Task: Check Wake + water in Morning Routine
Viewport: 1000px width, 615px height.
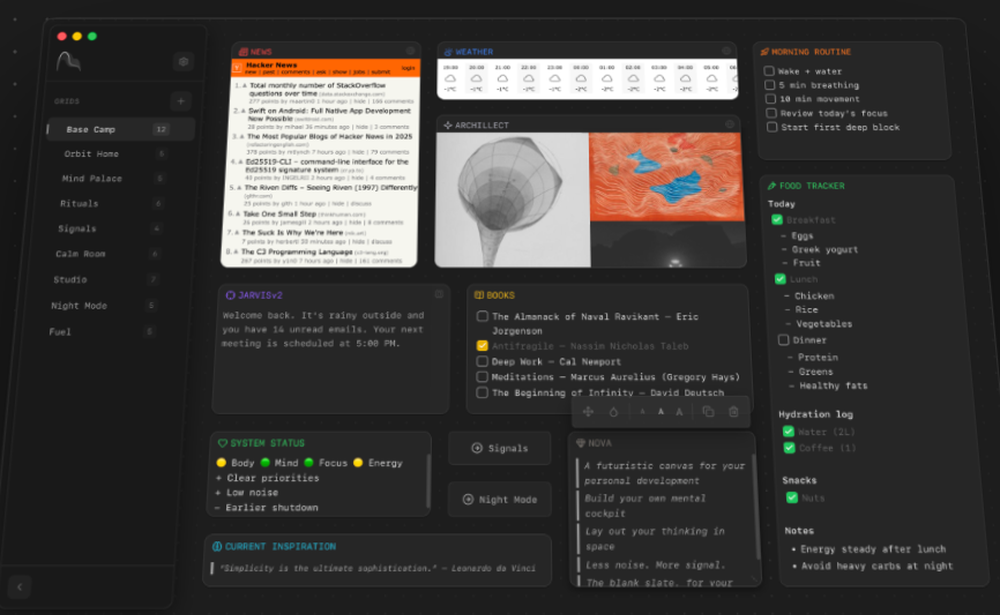Action: pyautogui.click(x=770, y=71)
